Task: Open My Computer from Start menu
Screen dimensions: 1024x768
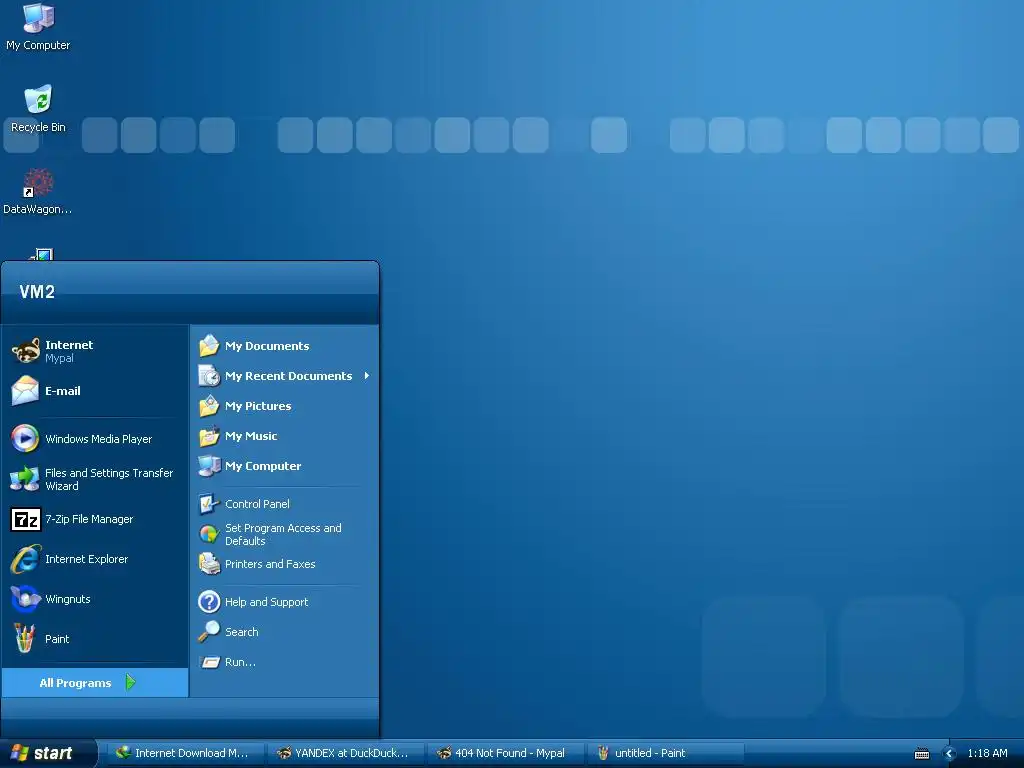Action: 284,466
